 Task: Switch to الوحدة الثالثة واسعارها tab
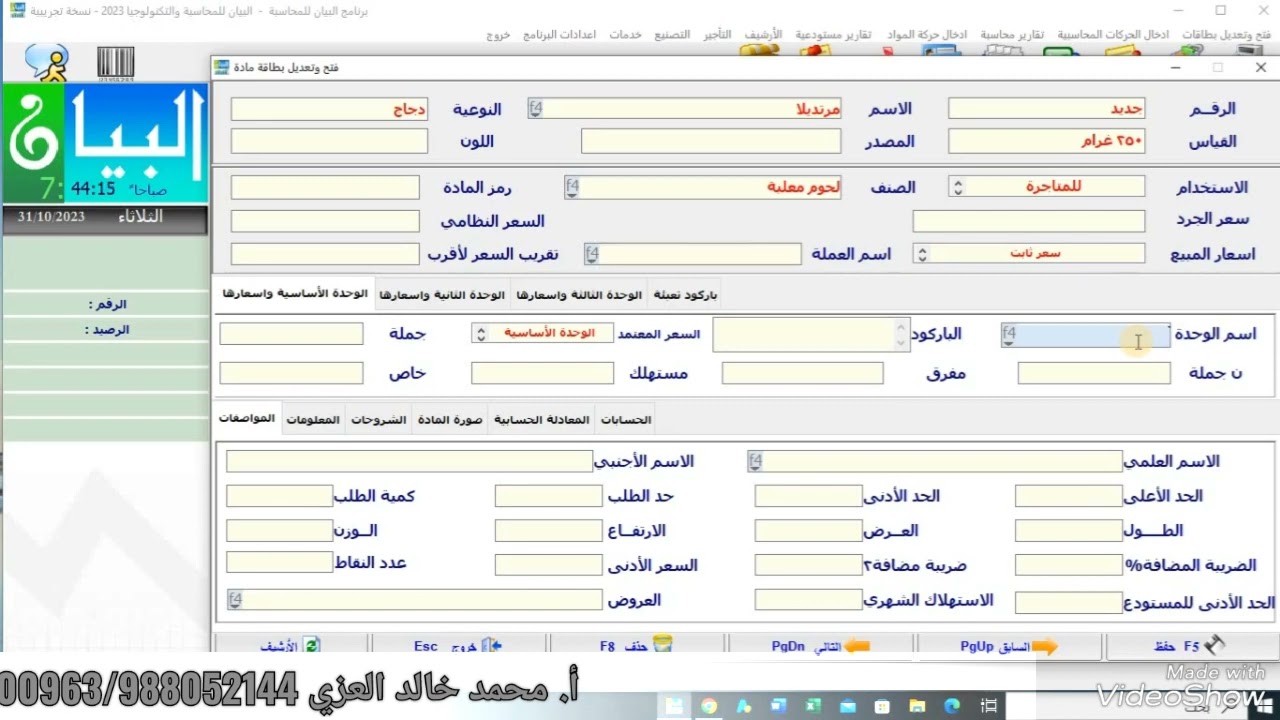pyautogui.click(x=579, y=295)
